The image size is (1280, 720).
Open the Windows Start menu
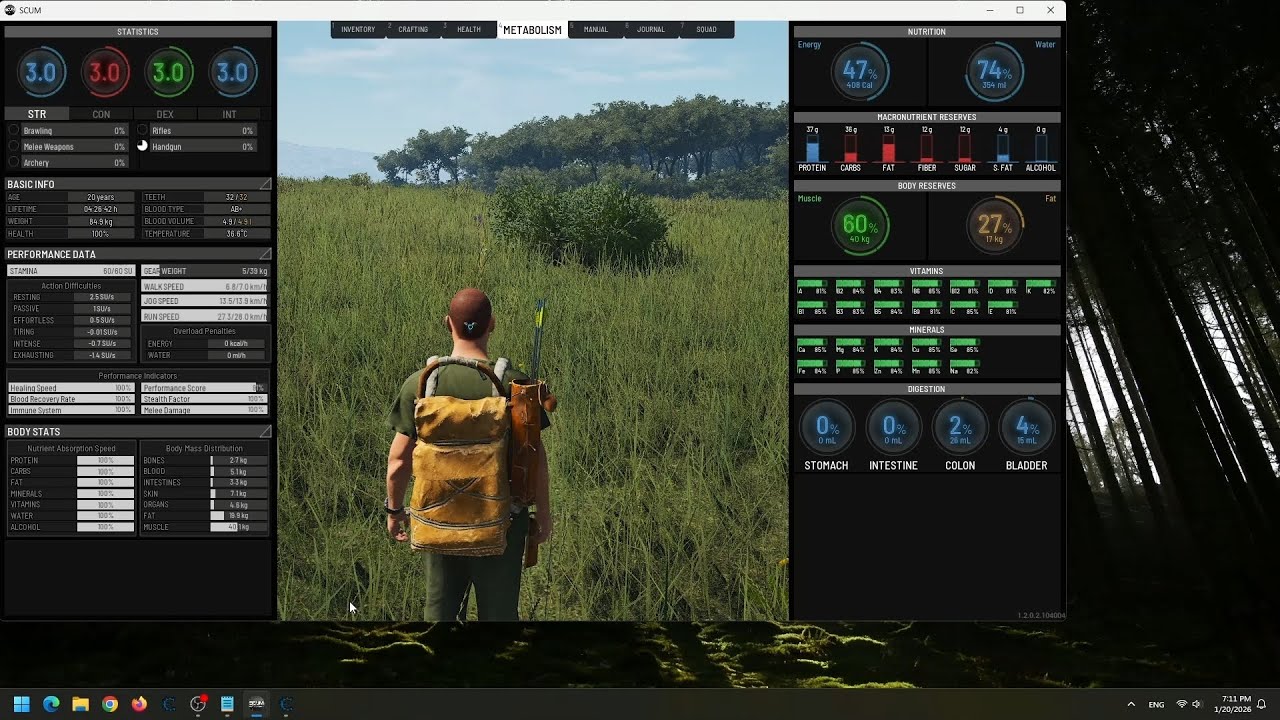pos(21,704)
